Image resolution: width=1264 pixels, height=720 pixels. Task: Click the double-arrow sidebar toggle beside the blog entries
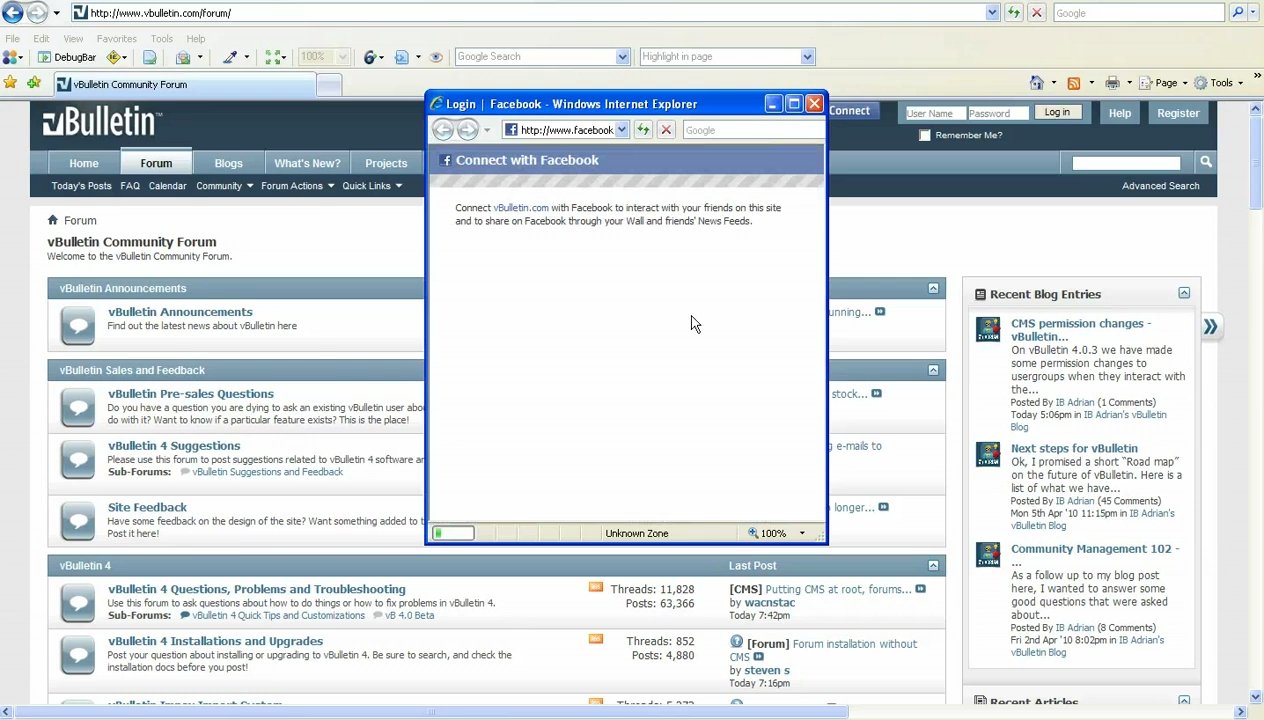pos(1210,327)
